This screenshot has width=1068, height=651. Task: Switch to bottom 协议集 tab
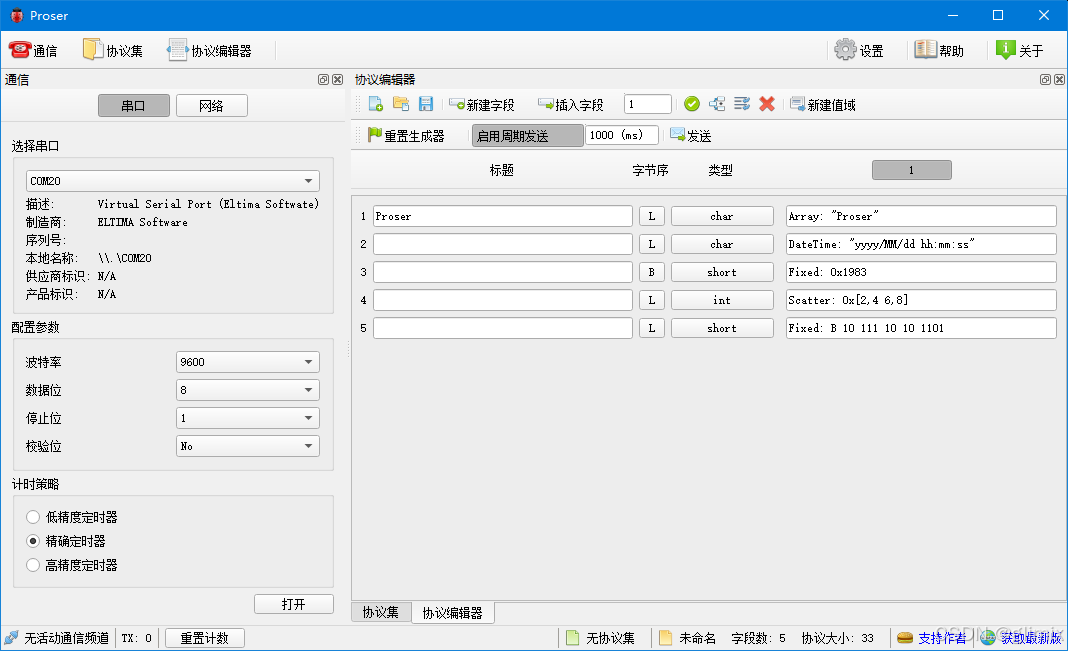(381, 612)
